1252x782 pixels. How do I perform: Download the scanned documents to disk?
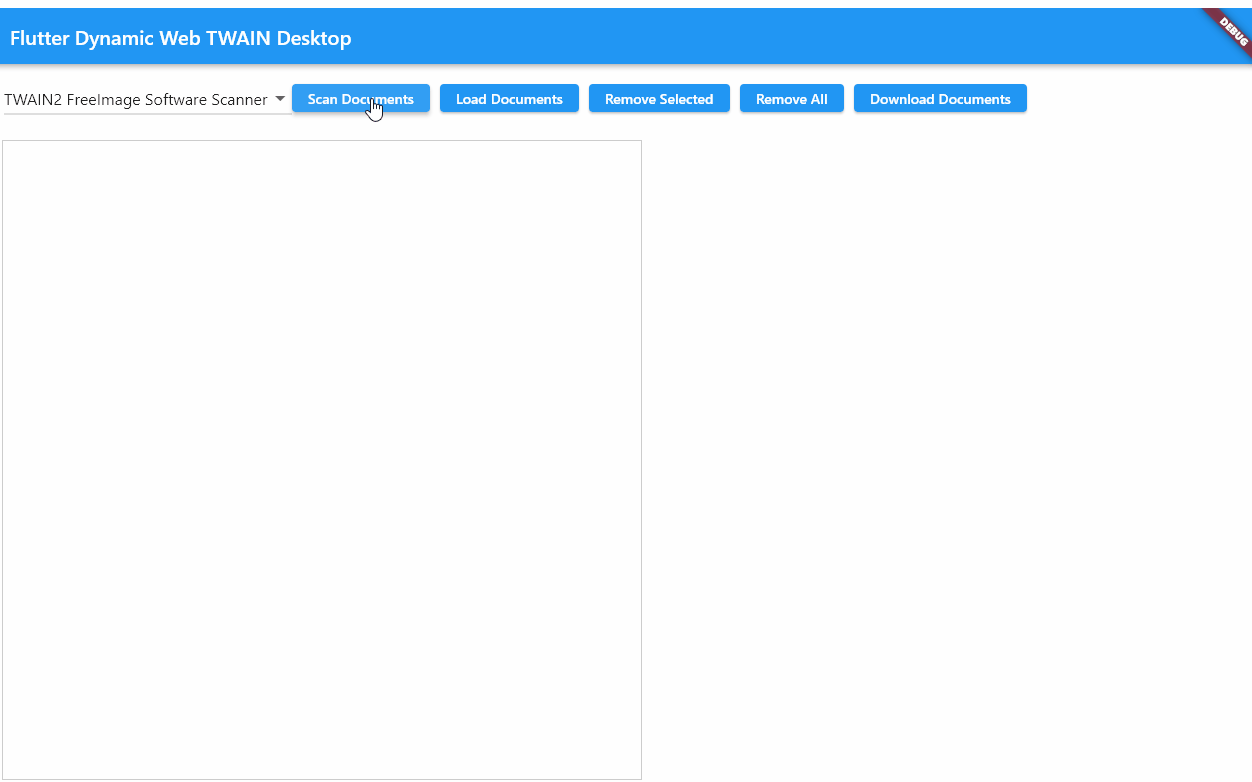point(940,99)
